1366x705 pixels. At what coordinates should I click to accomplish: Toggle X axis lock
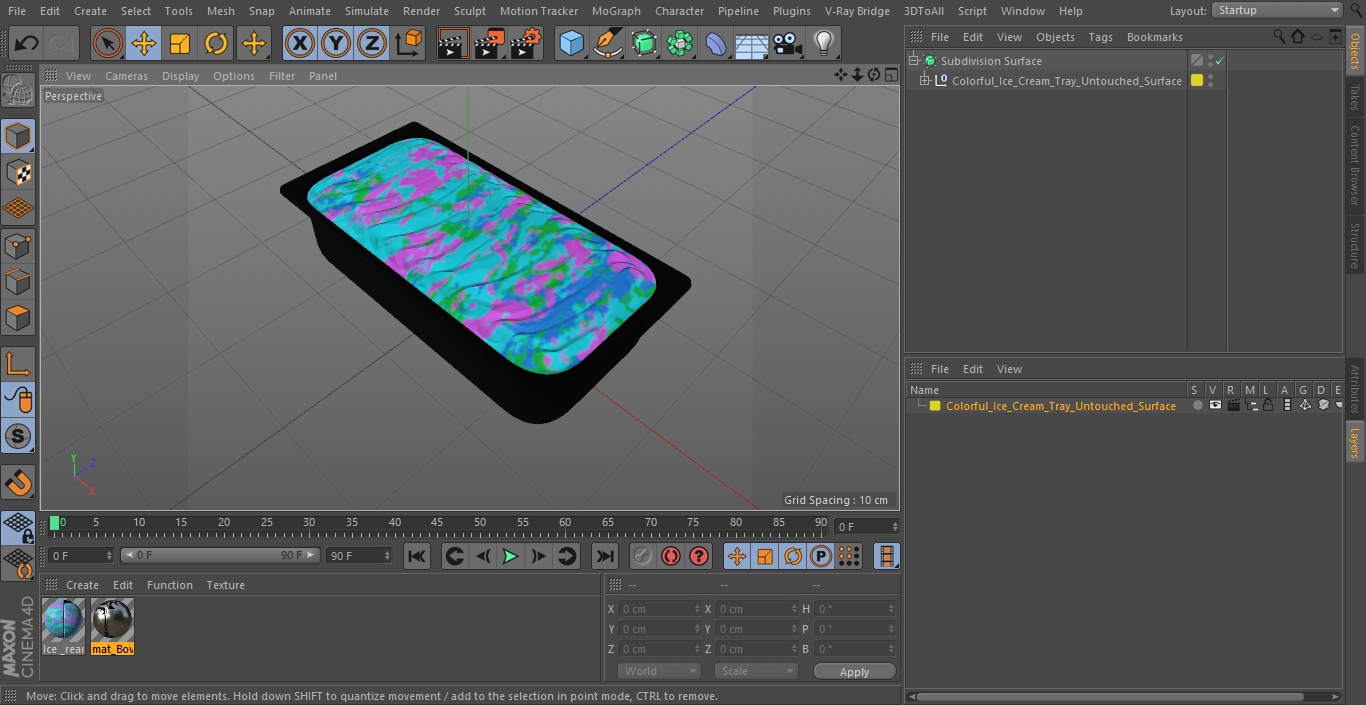coord(300,43)
